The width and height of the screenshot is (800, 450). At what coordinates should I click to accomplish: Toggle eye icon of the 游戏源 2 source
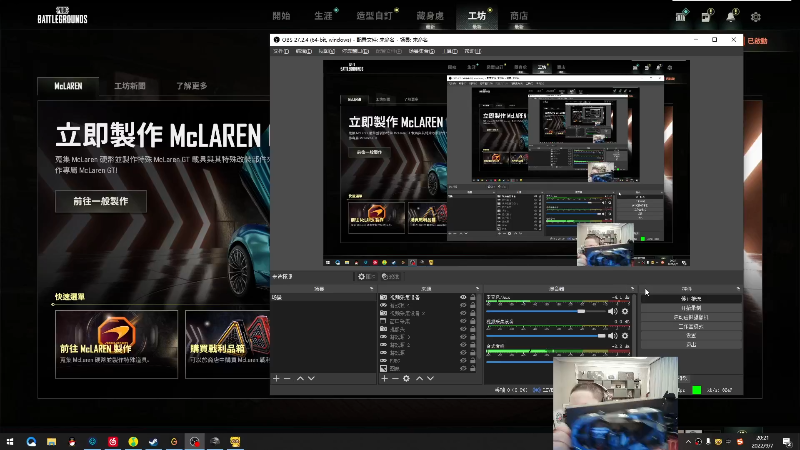(x=463, y=345)
